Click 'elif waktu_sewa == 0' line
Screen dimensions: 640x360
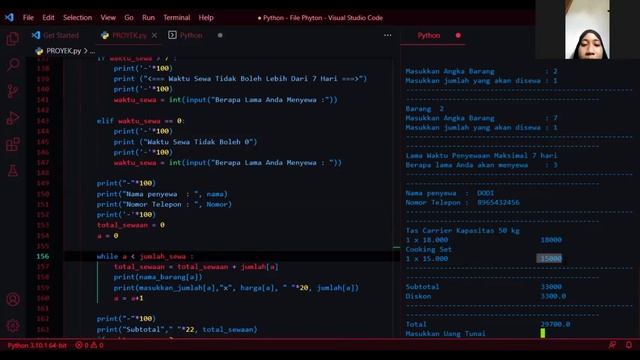(141, 121)
